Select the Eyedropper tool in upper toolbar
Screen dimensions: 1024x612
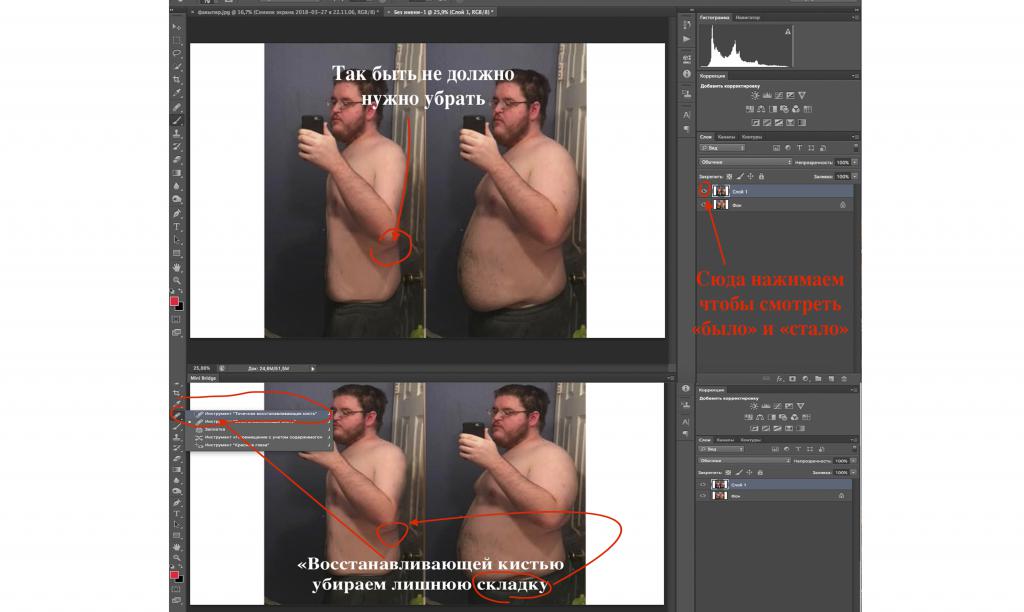point(177,93)
